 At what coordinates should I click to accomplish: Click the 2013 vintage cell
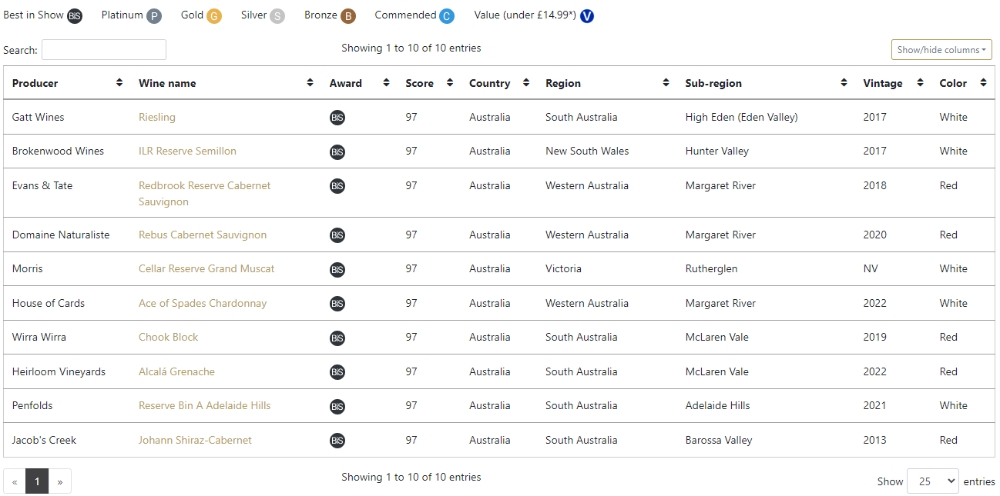click(x=874, y=440)
